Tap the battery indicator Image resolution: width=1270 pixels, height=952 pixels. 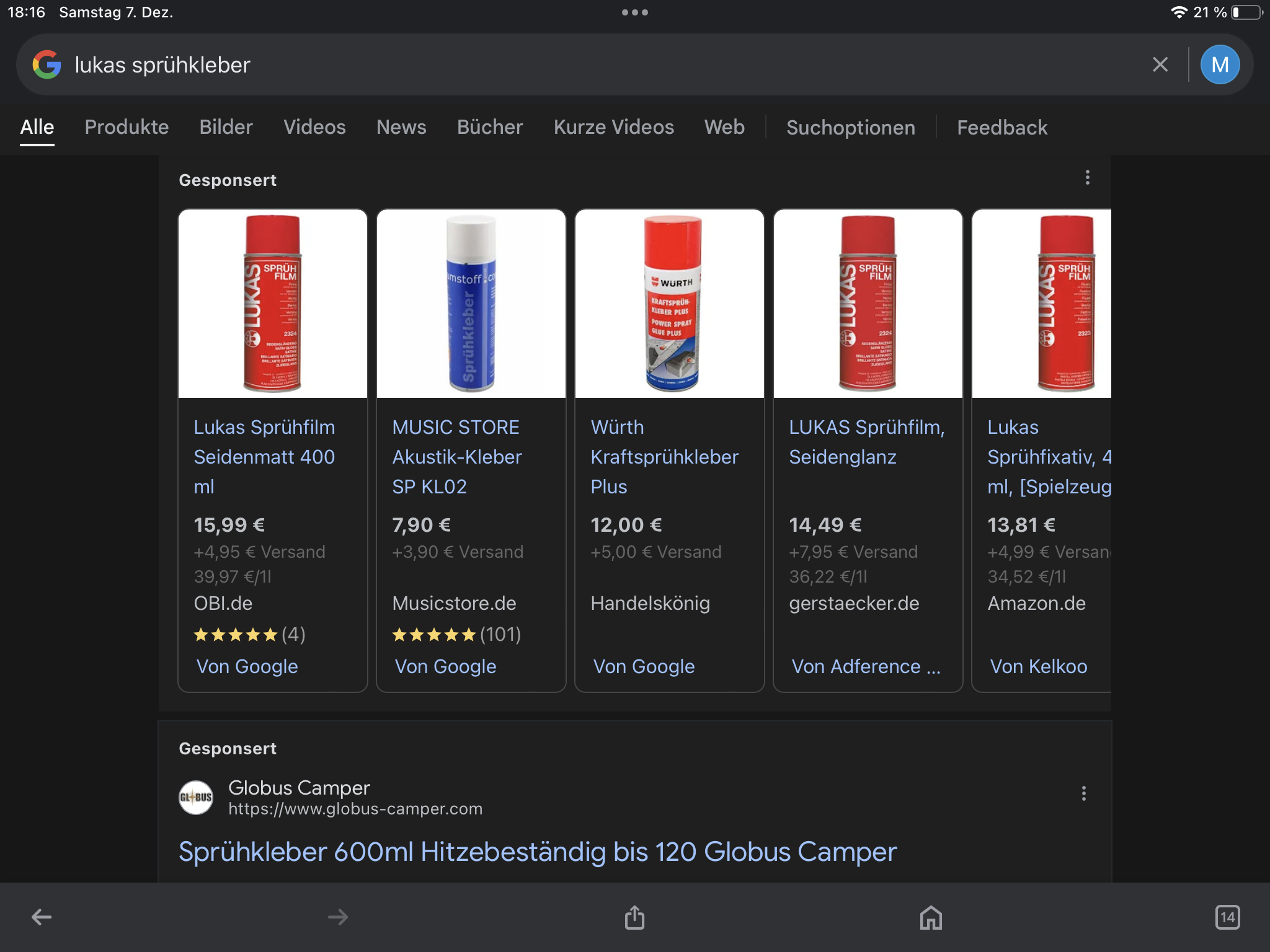coord(1247,12)
